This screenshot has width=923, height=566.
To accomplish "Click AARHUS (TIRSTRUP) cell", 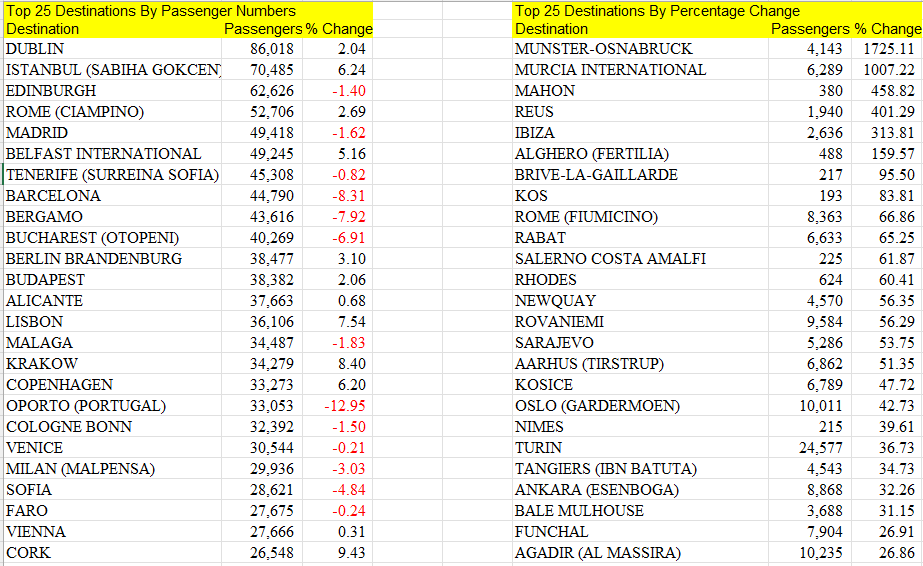I will point(640,364).
